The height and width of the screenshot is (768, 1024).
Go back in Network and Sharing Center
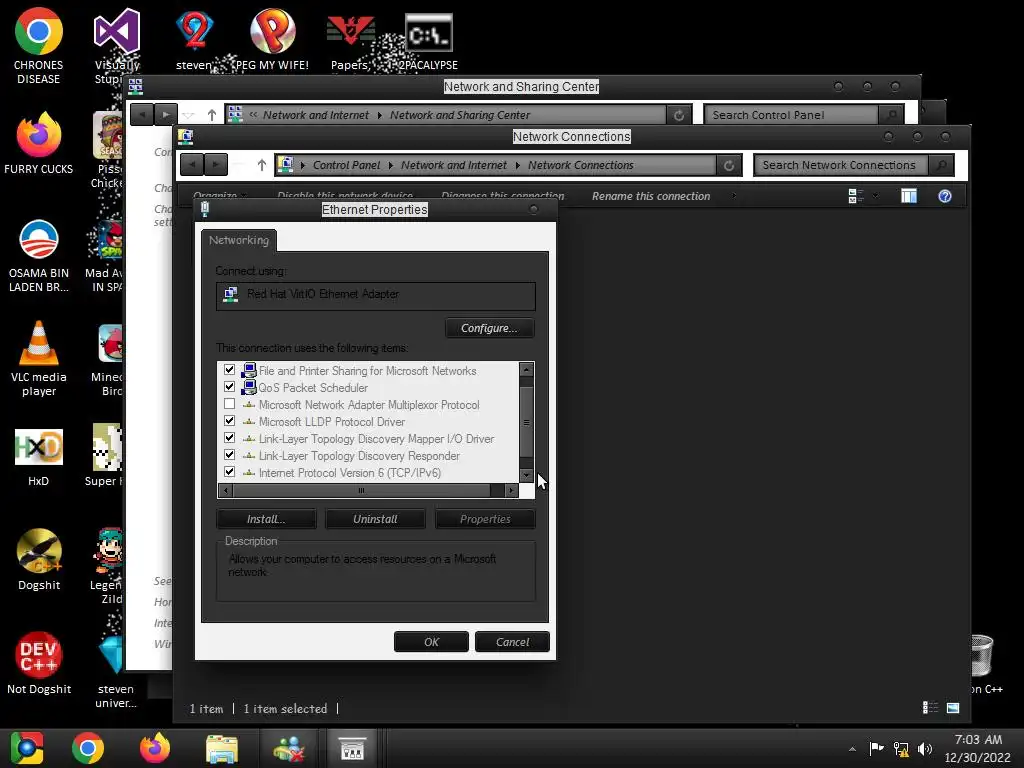pos(142,114)
